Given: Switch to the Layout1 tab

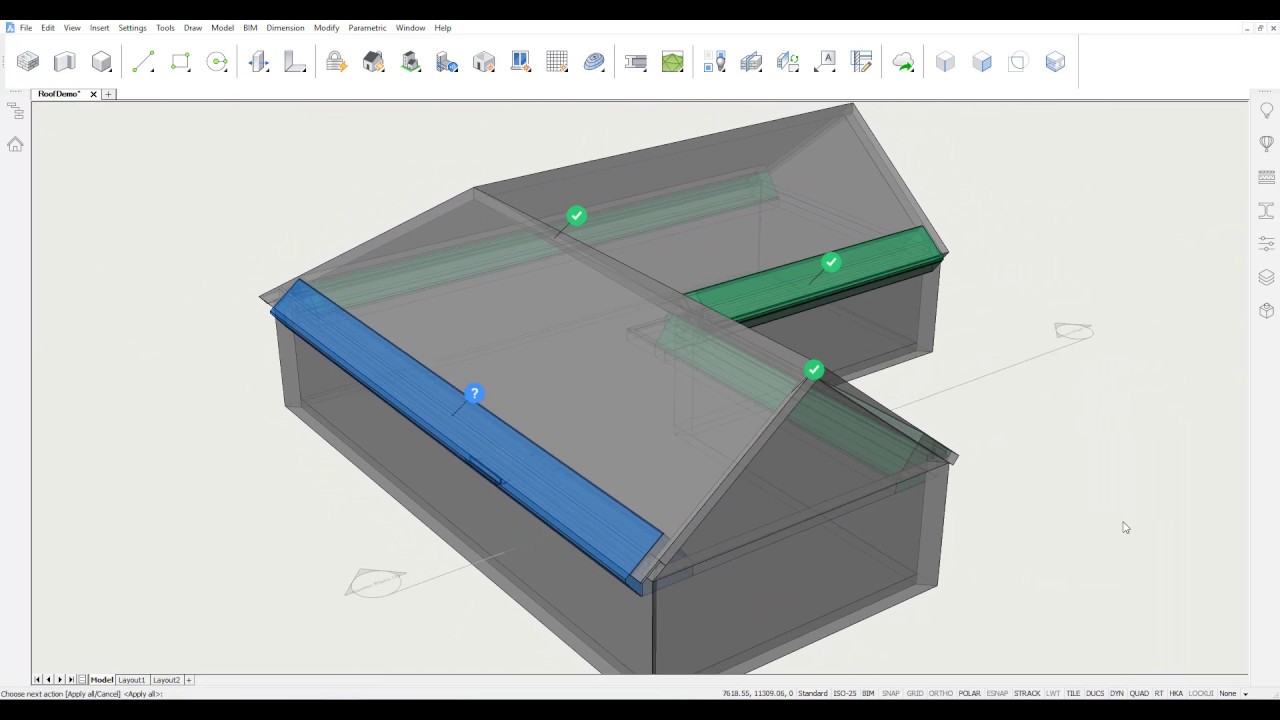Looking at the screenshot, I should [x=132, y=680].
